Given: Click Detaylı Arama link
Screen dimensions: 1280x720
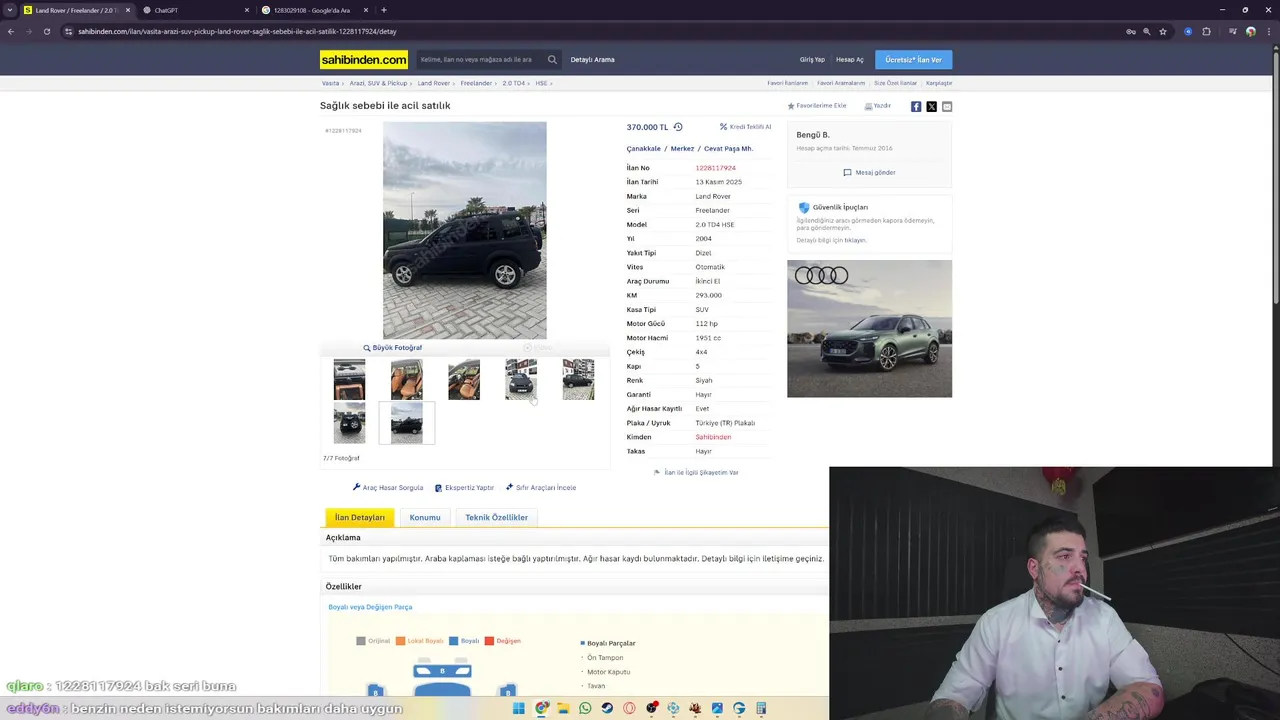Looking at the screenshot, I should [x=592, y=59].
